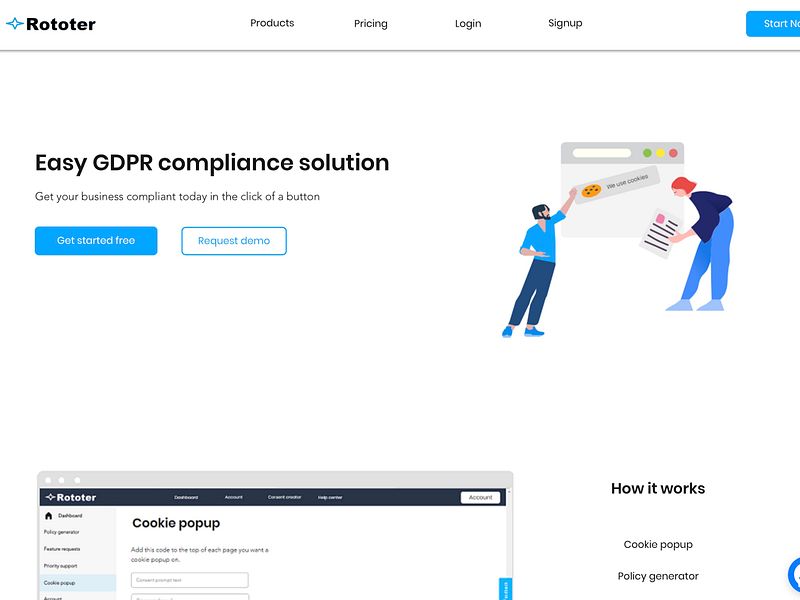Click the 'Easy GDPR compliance solution' headline
This screenshot has width=800, height=600.
tap(212, 163)
